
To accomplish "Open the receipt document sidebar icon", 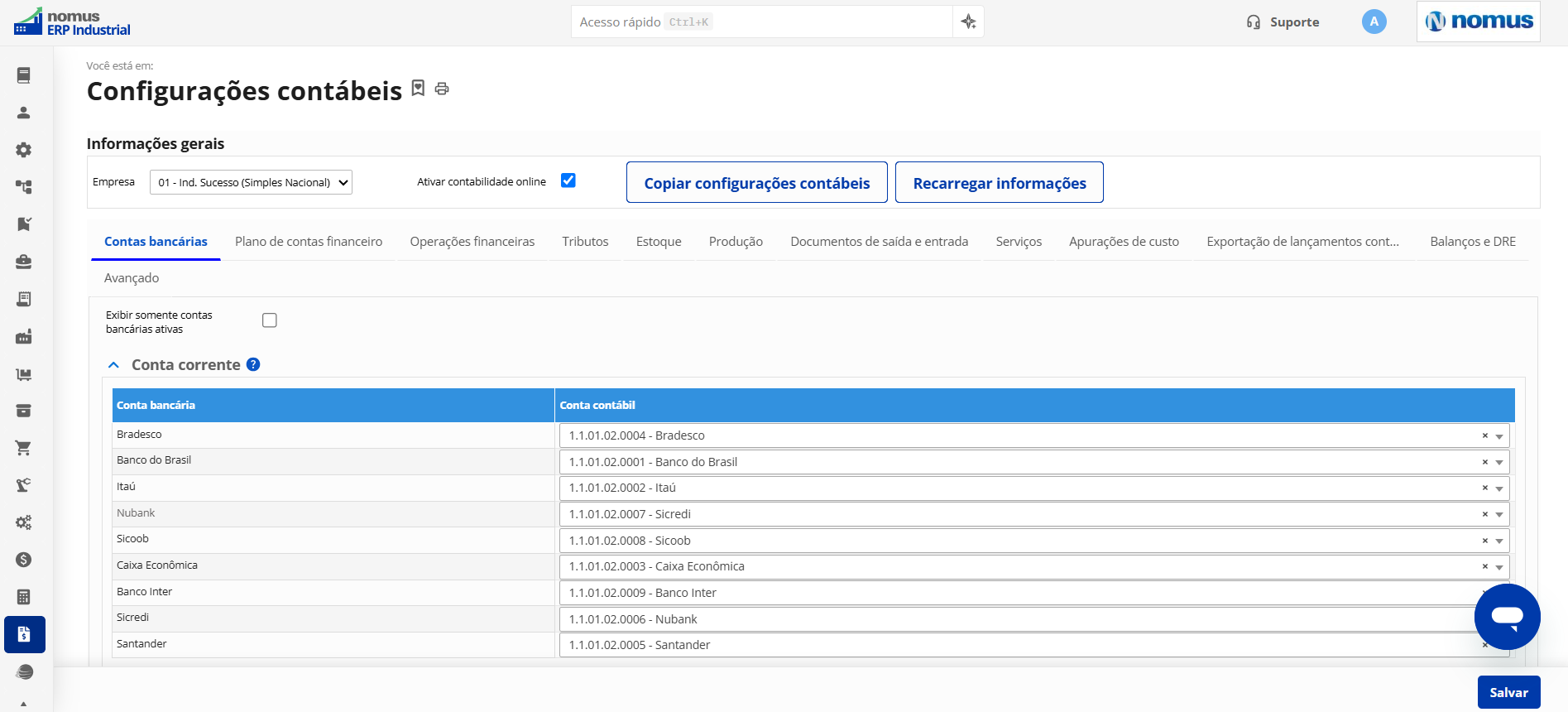I will pos(24,299).
